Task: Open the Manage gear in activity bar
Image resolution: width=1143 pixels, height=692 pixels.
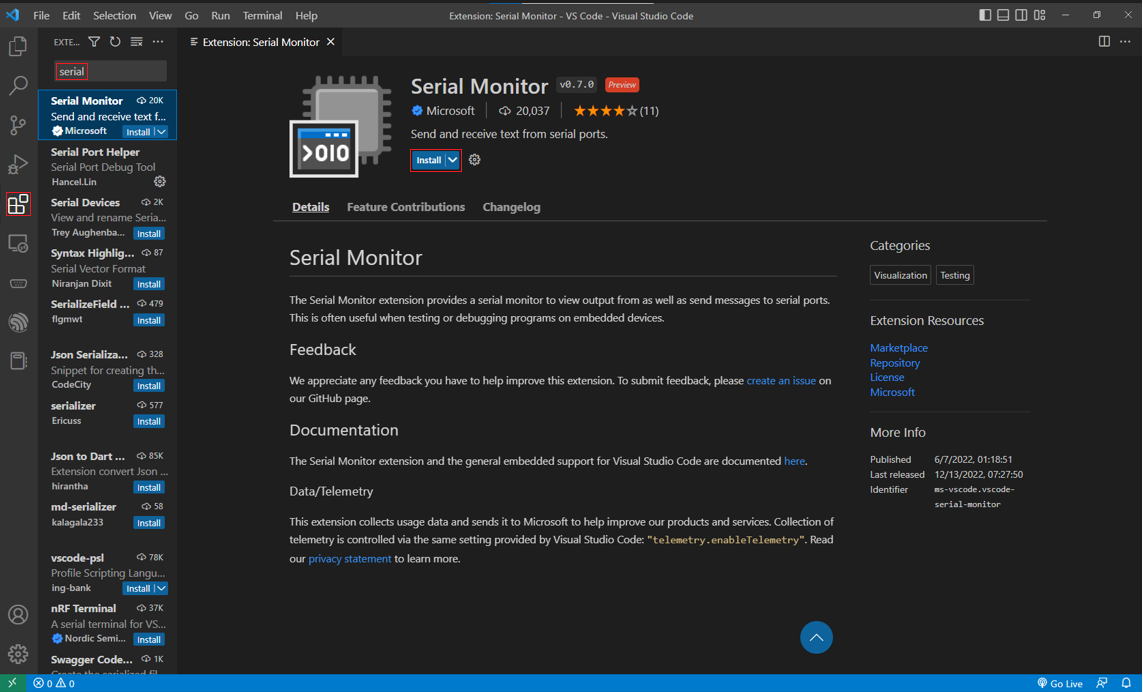Action: point(17,654)
